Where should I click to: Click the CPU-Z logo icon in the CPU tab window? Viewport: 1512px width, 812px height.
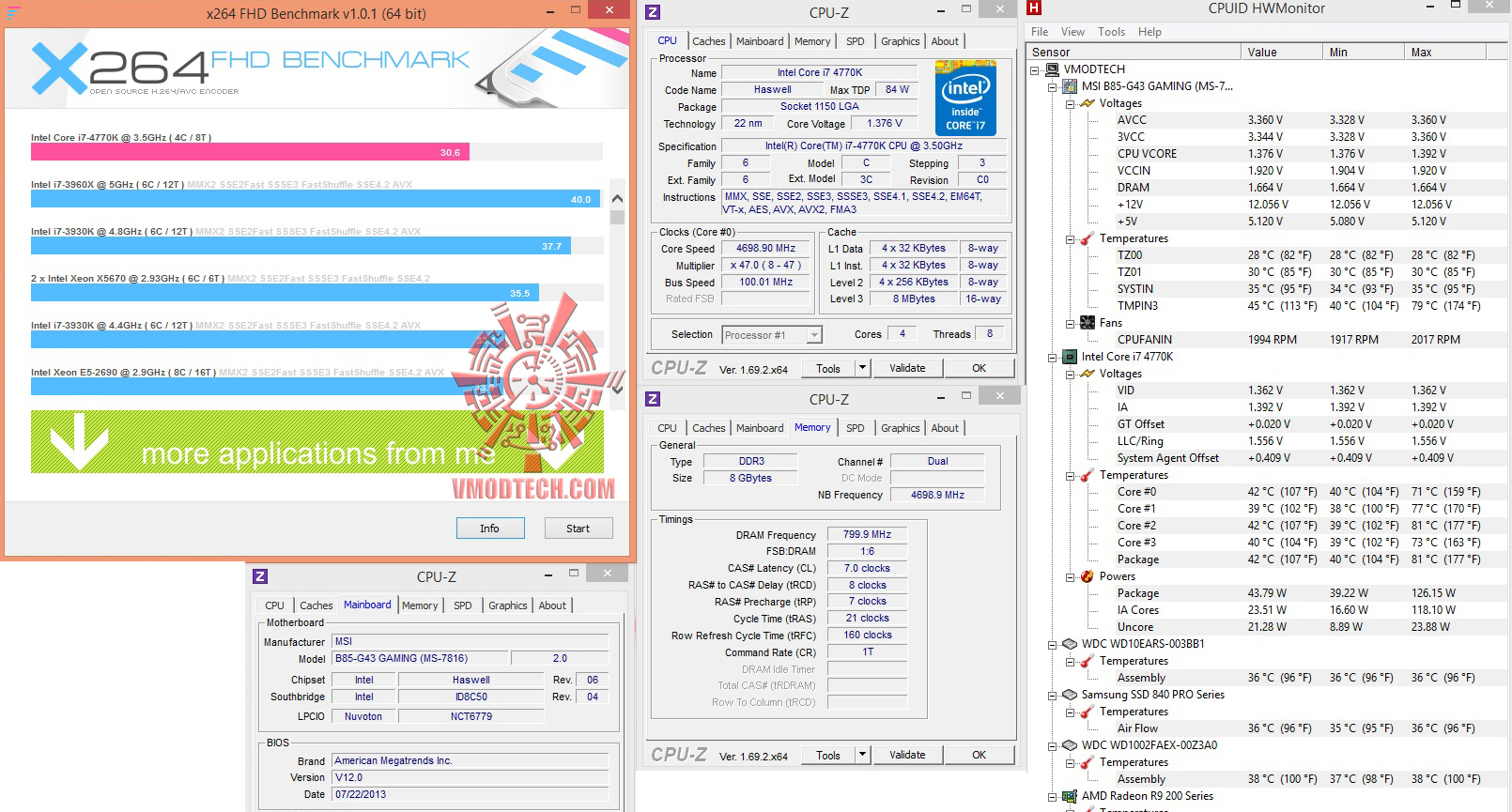coord(653,12)
